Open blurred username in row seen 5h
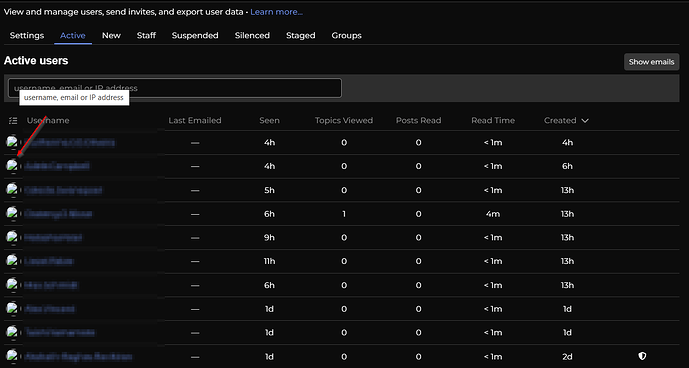 tap(63, 190)
